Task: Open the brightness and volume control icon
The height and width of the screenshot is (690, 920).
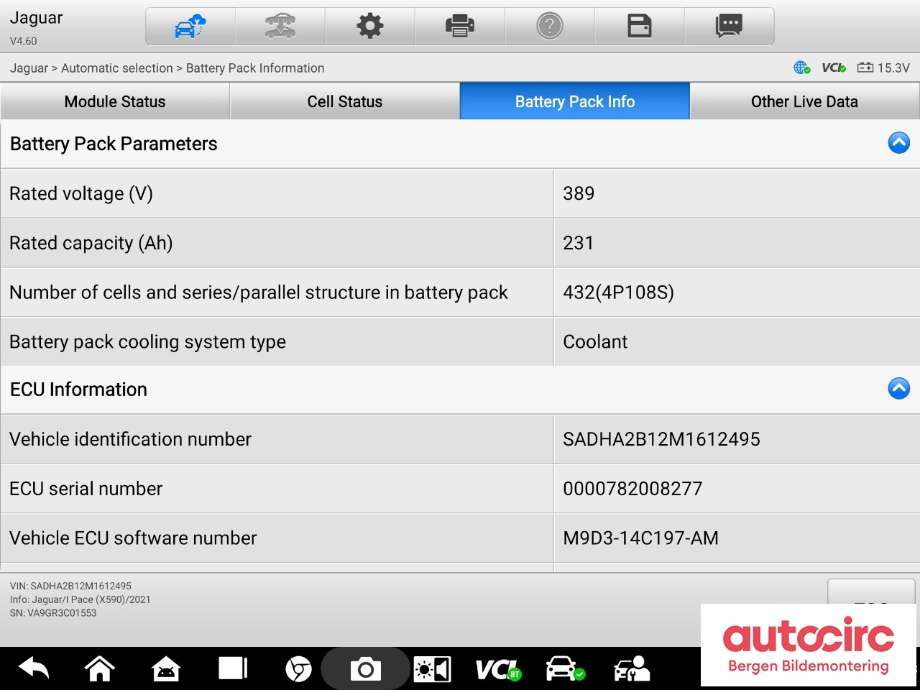Action: [x=432, y=669]
